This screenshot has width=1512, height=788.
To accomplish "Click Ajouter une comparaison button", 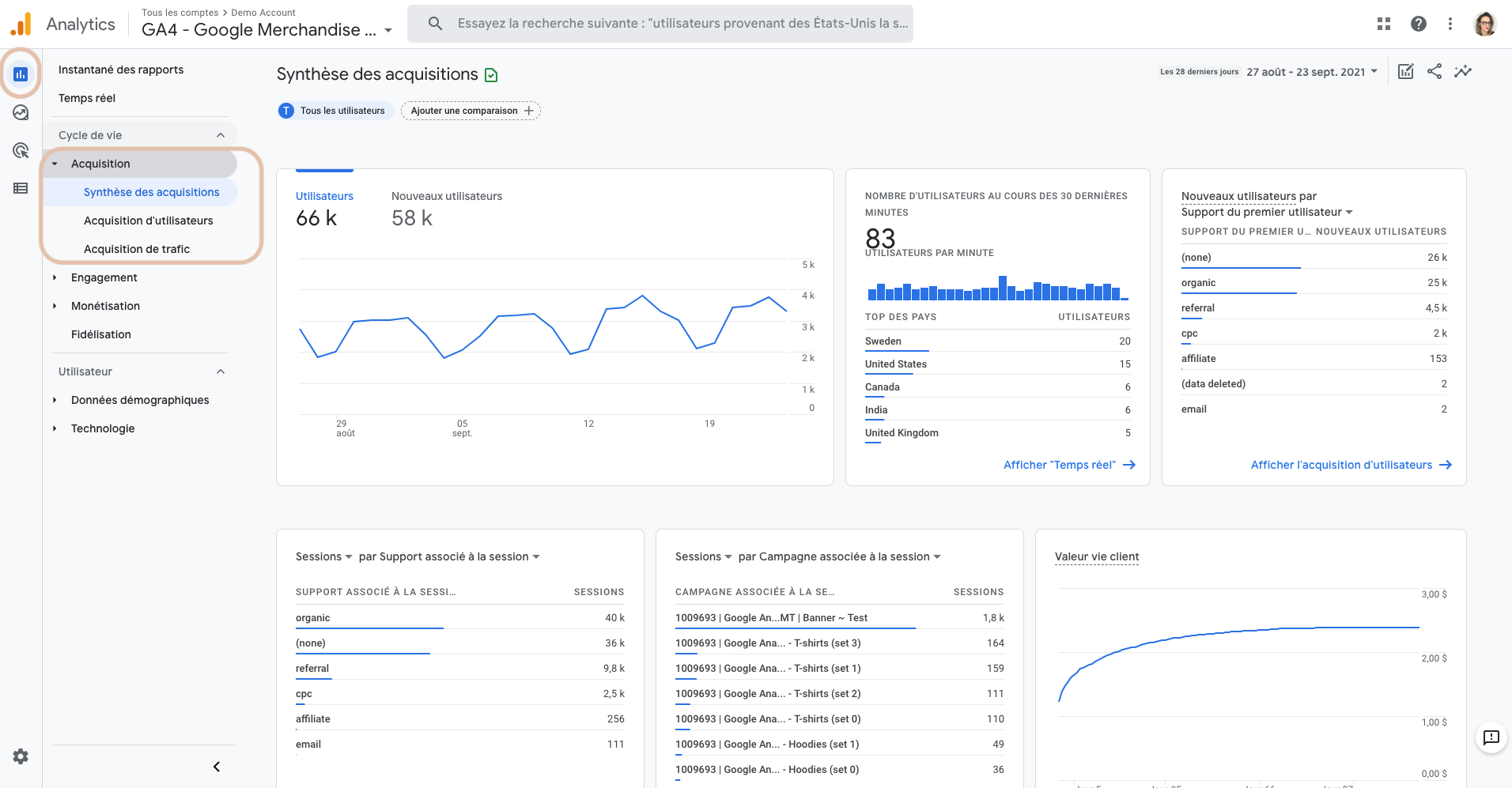I will coord(471,111).
